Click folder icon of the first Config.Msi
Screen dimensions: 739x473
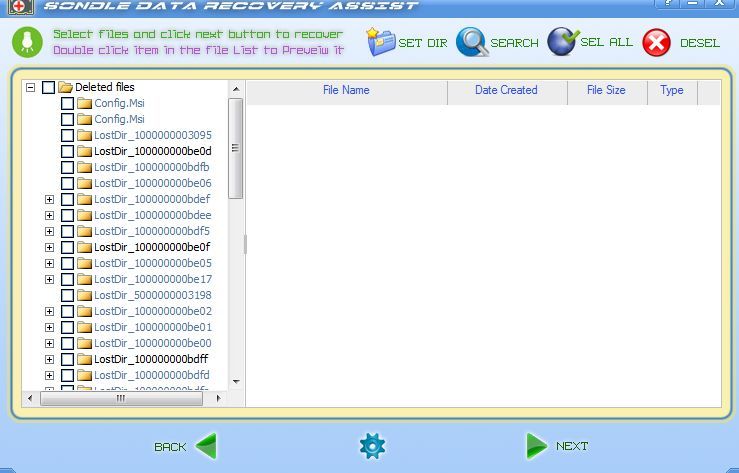84,103
